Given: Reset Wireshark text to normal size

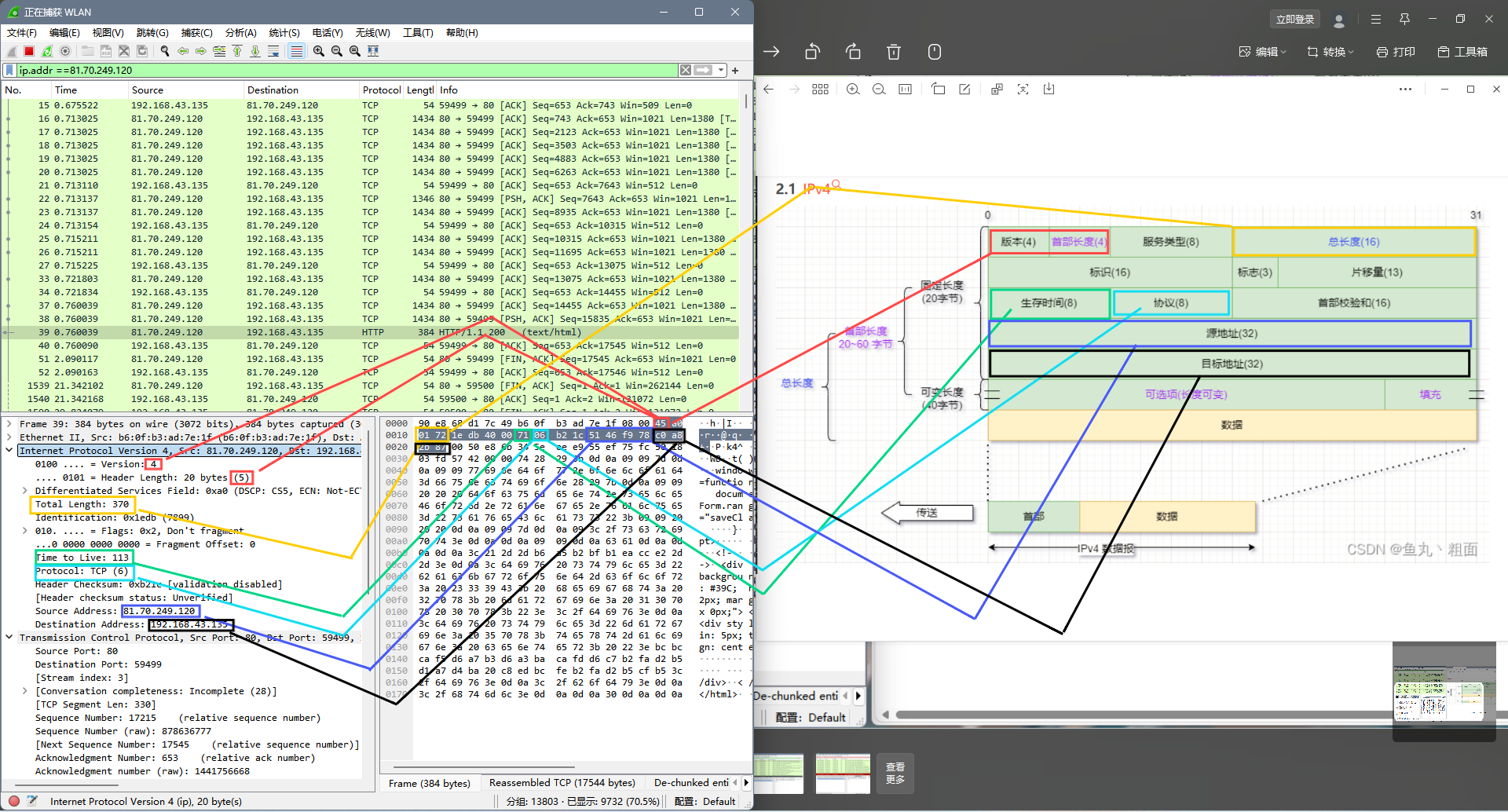Looking at the screenshot, I should 355,51.
